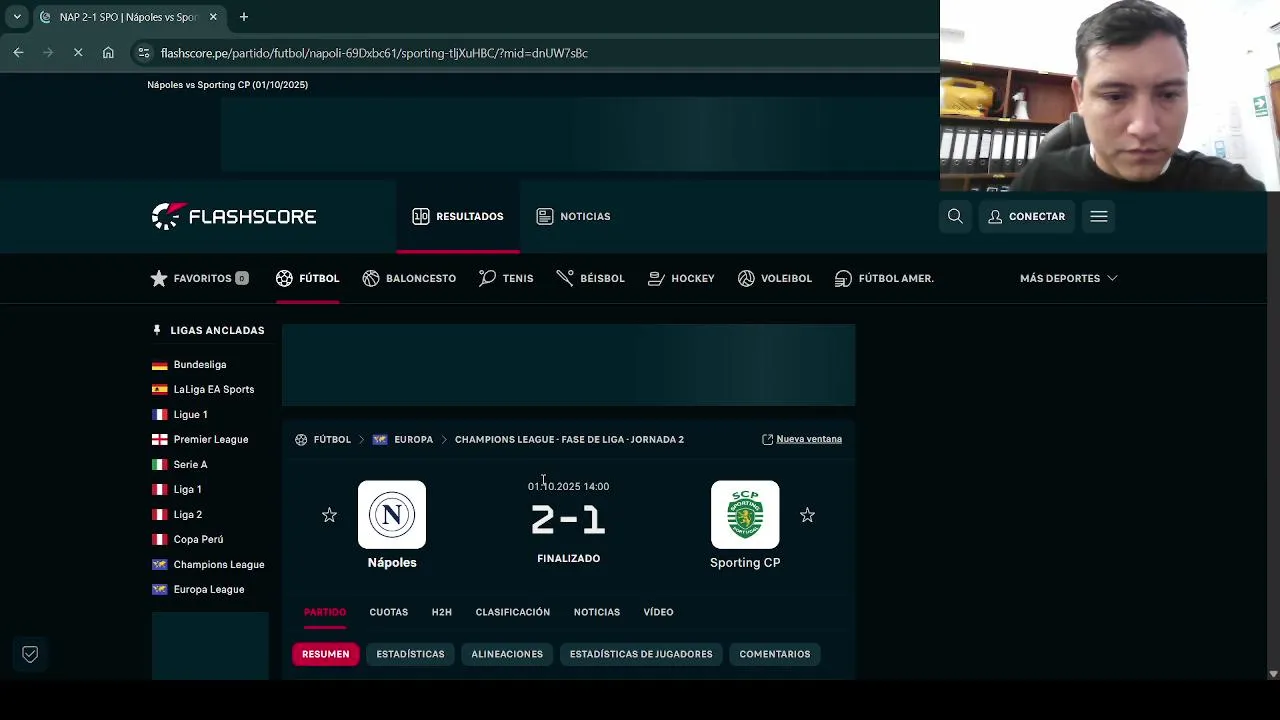This screenshot has width=1280, height=720.
Task: Close the NAP 2-1 SPO tab
Action: [x=213, y=17]
